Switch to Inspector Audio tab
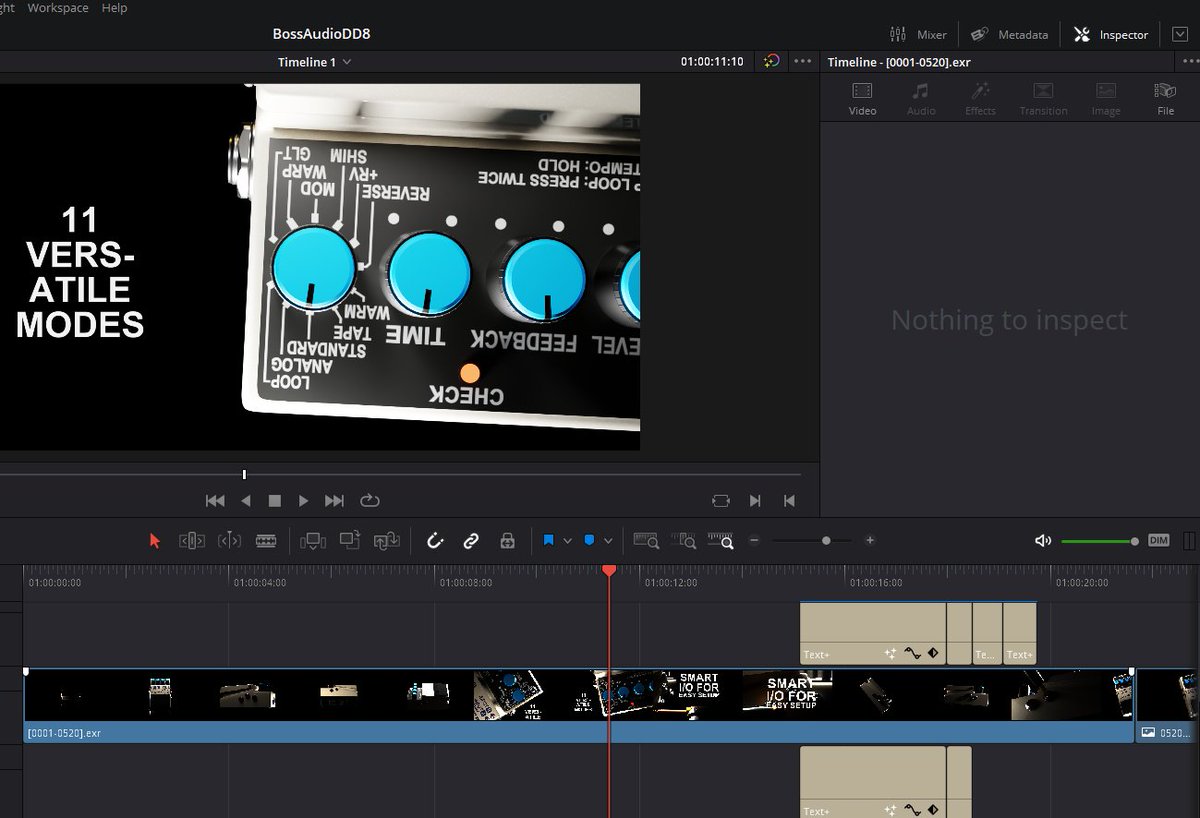This screenshot has height=818, width=1200. click(921, 99)
